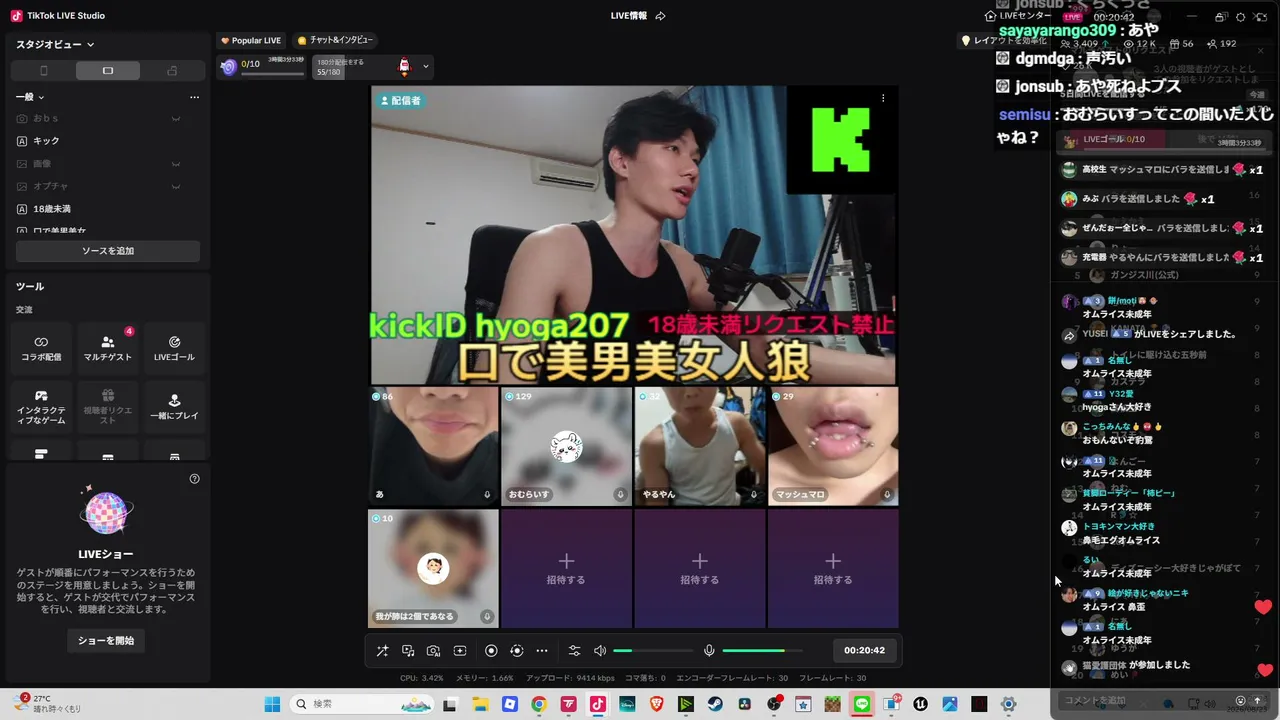Open the three-dot menu on host video
This screenshot has width=1280, height=720.
pyautogui.click(x=883, y=98)
